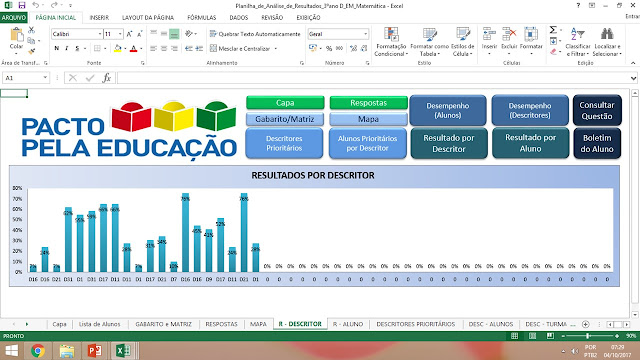The image size is (640, 360).
Task: Toggle bold N formatting
Action: click(56, 48)
